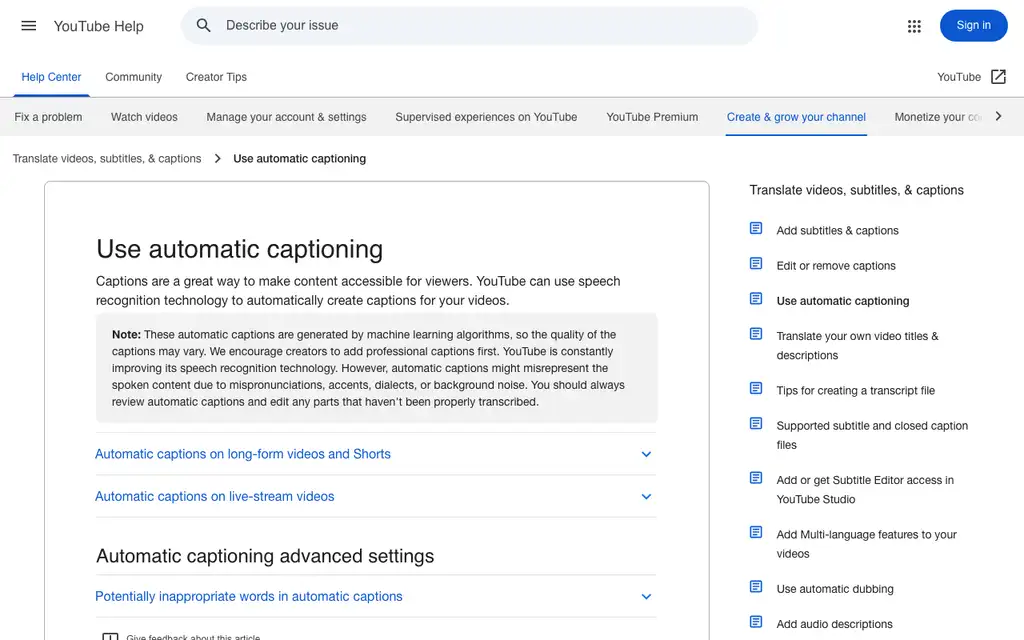Open Add audio descriptions article
This screenshot has height=640, width=1024.
(x=834, y=624)
